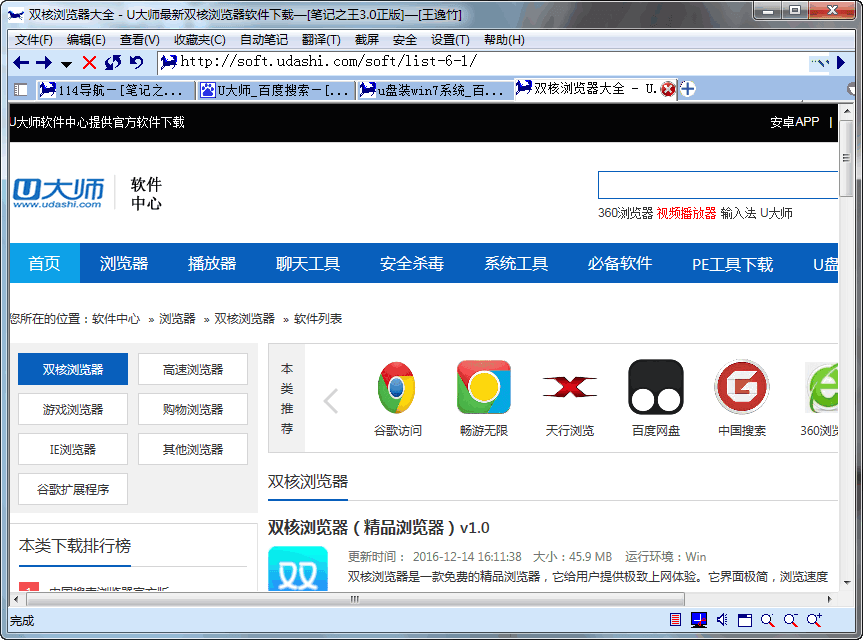Open the 自动笔记 menu
The image size is (863, 640).
[264, 40]
